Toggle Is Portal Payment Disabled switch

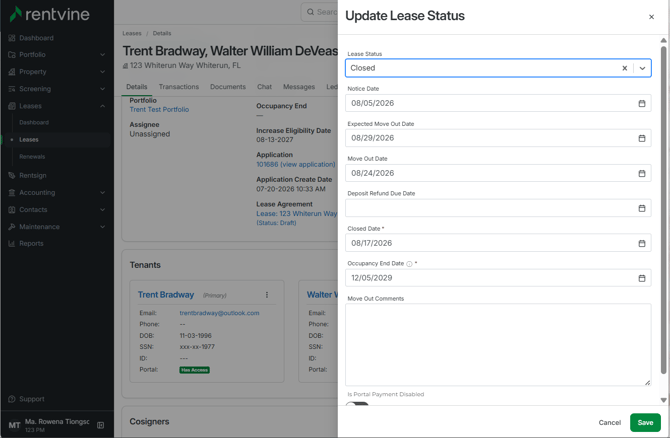click(x=357, y=404)
